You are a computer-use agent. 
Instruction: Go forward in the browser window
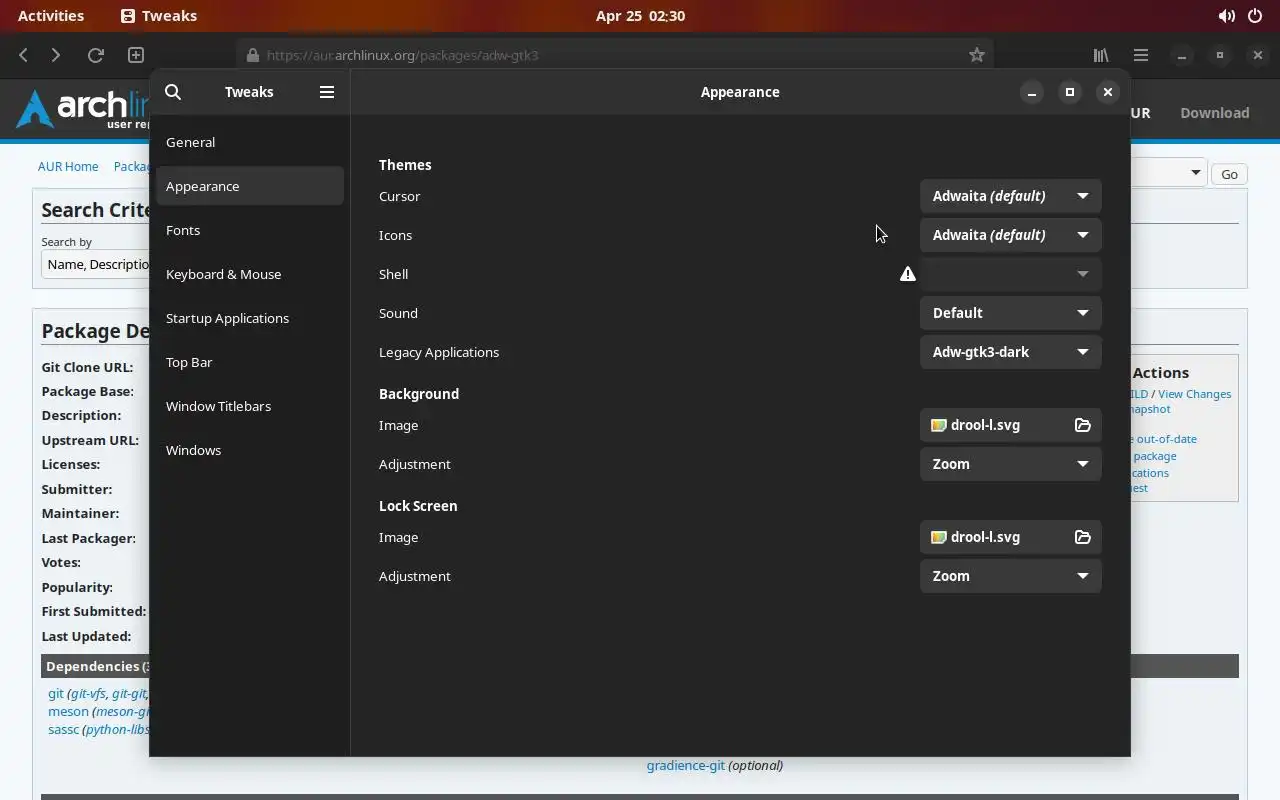(x=56, y=55)
